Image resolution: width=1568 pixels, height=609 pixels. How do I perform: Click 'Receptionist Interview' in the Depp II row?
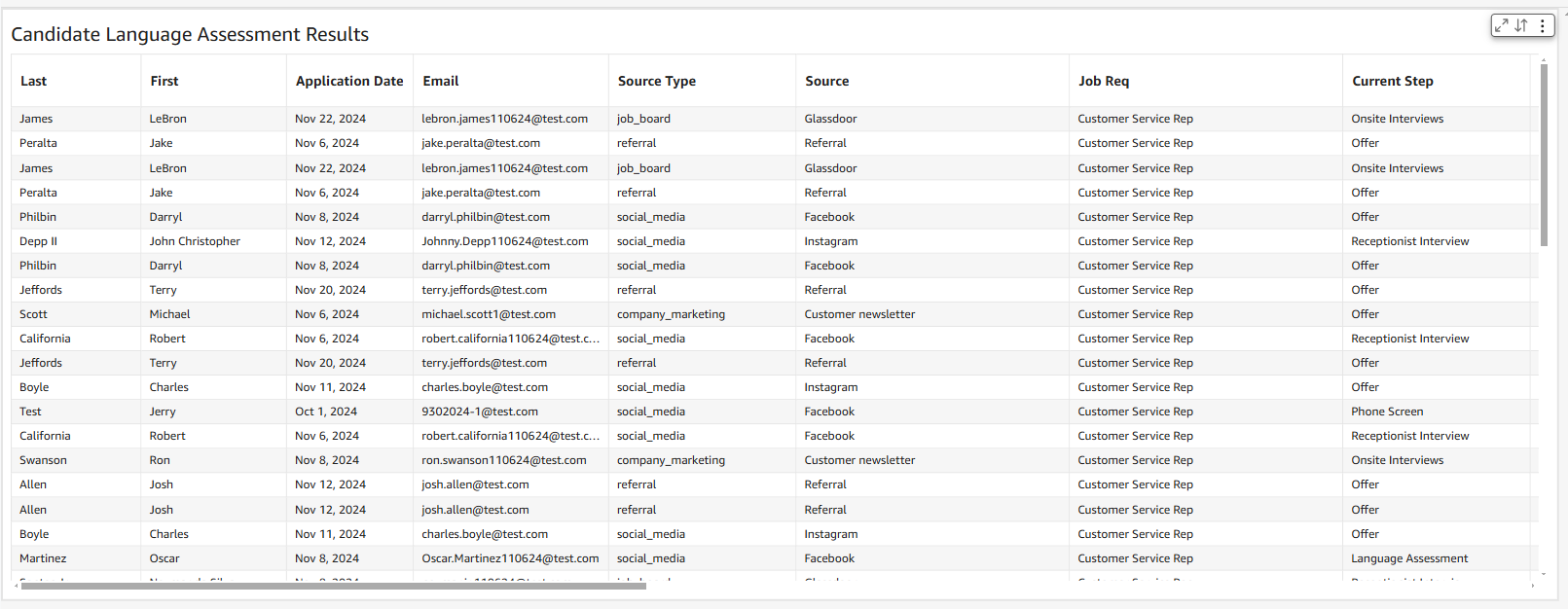pos(1410,241)
